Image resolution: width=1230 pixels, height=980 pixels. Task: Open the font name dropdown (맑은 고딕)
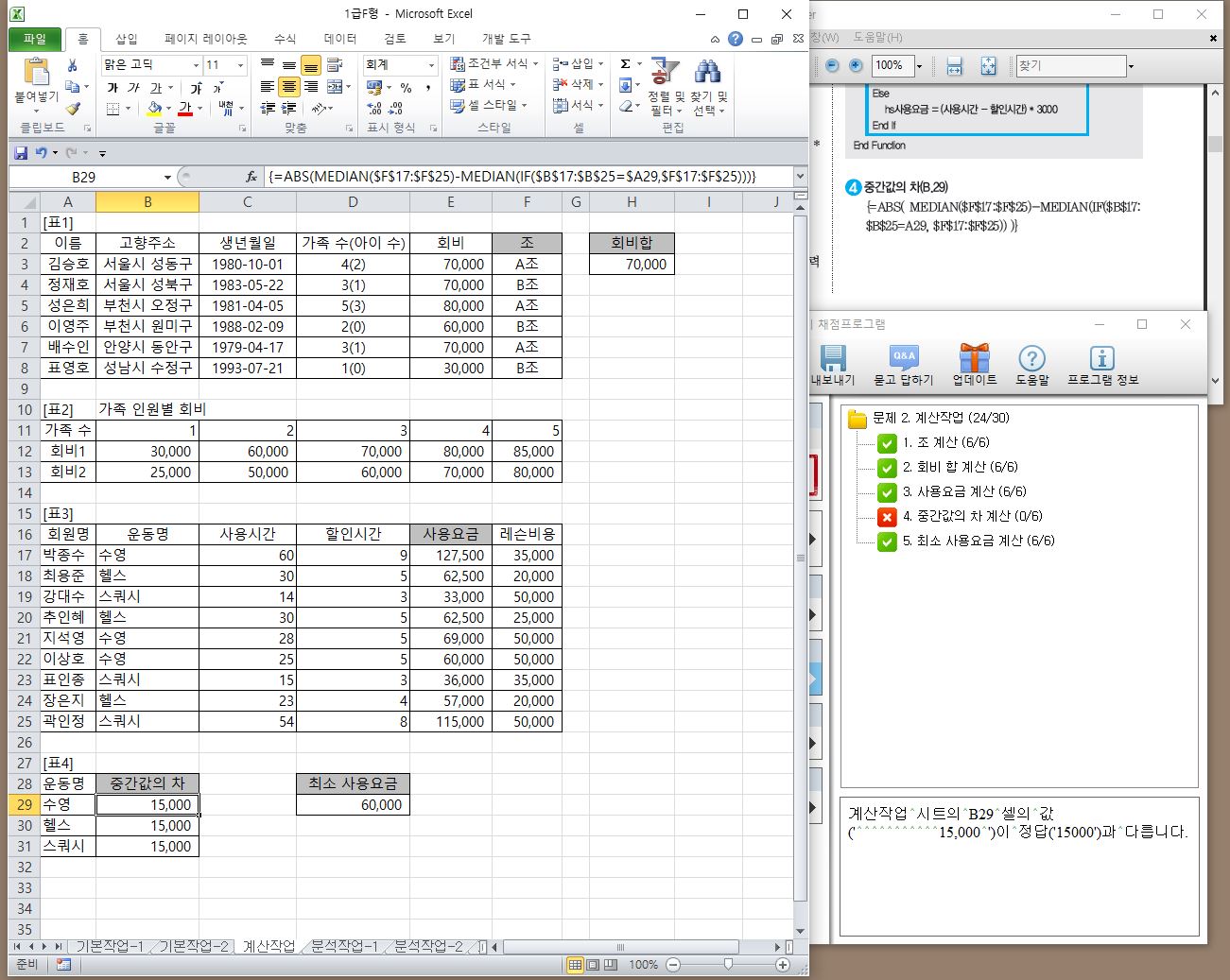click(196, 65)
